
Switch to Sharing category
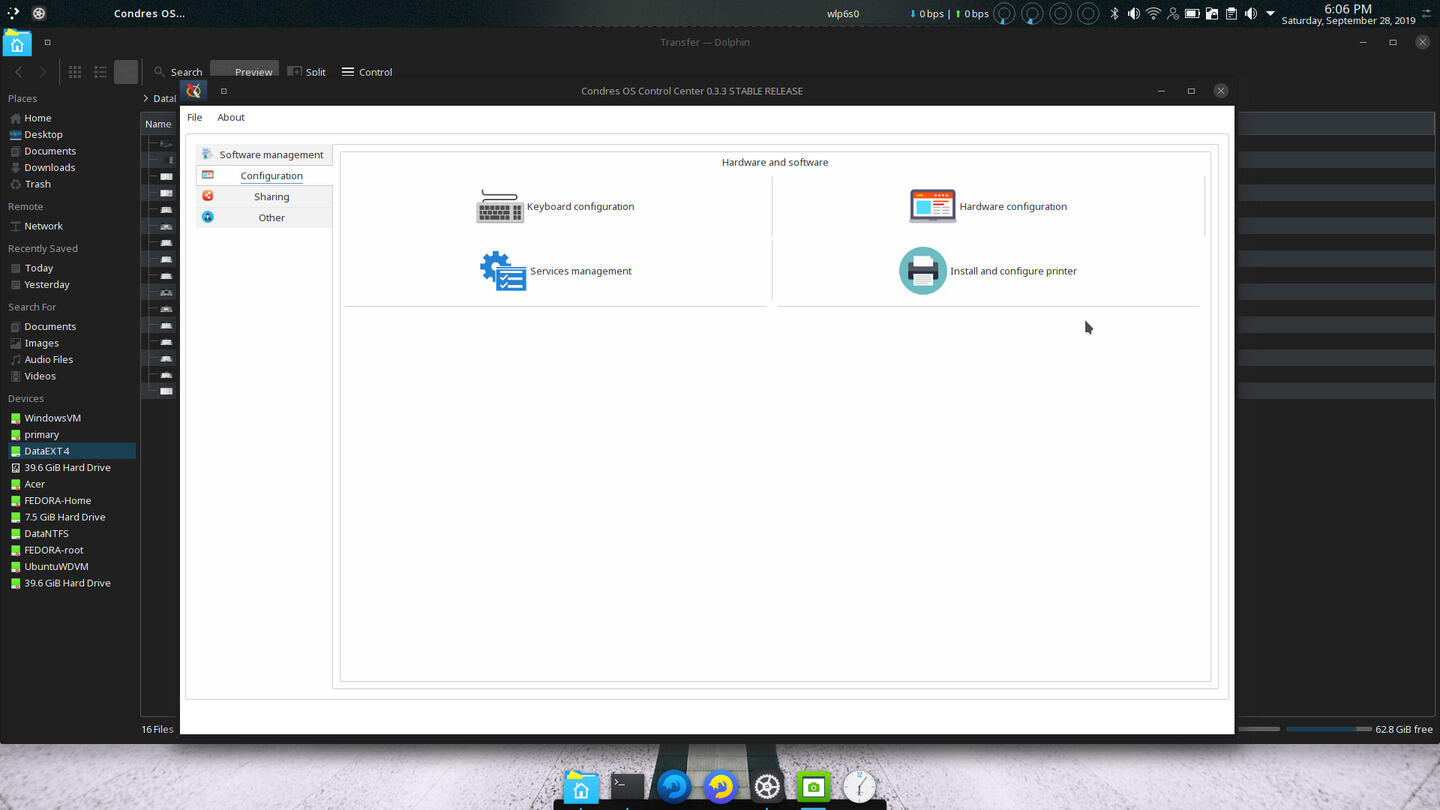pos(264,197)
